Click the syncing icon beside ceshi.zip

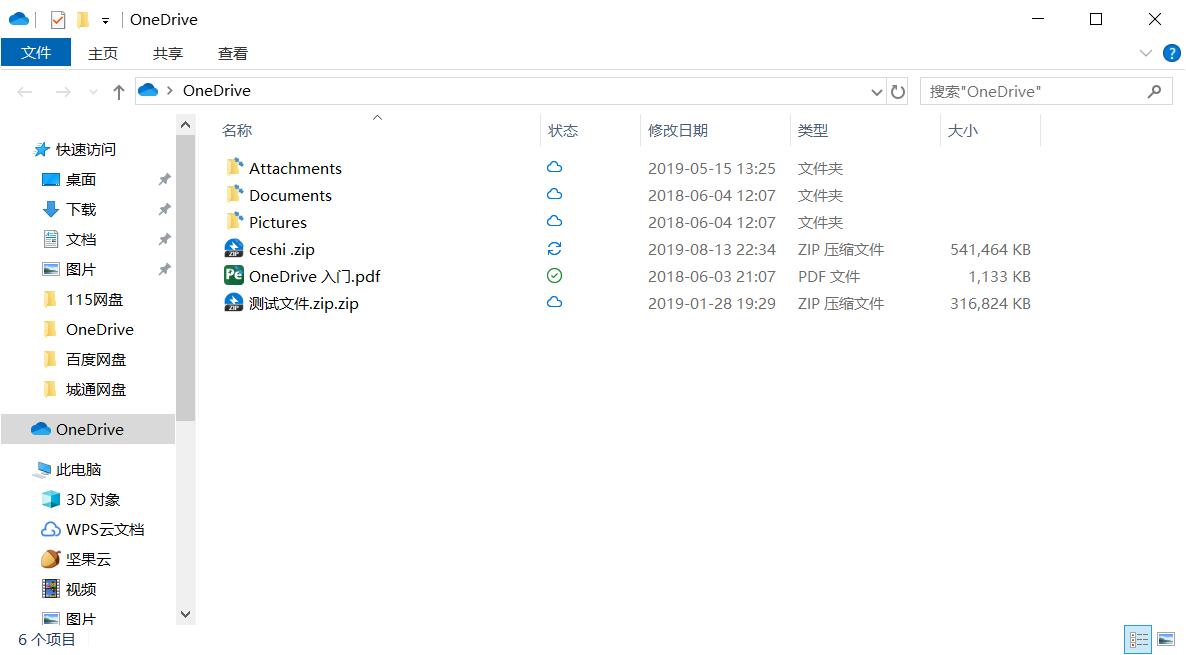[554, 249]
